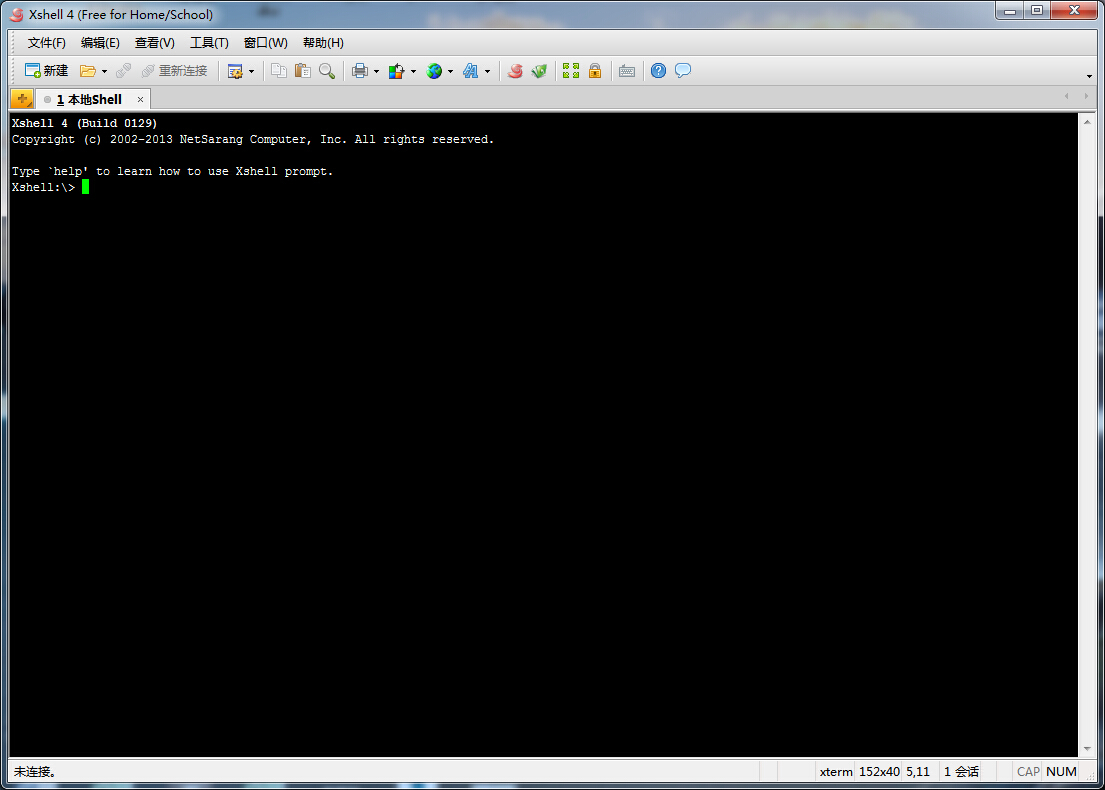This screenshot has width=1105, height=790.
Task: Switch to full screen mode icon
Action: [x=571, y=71]
